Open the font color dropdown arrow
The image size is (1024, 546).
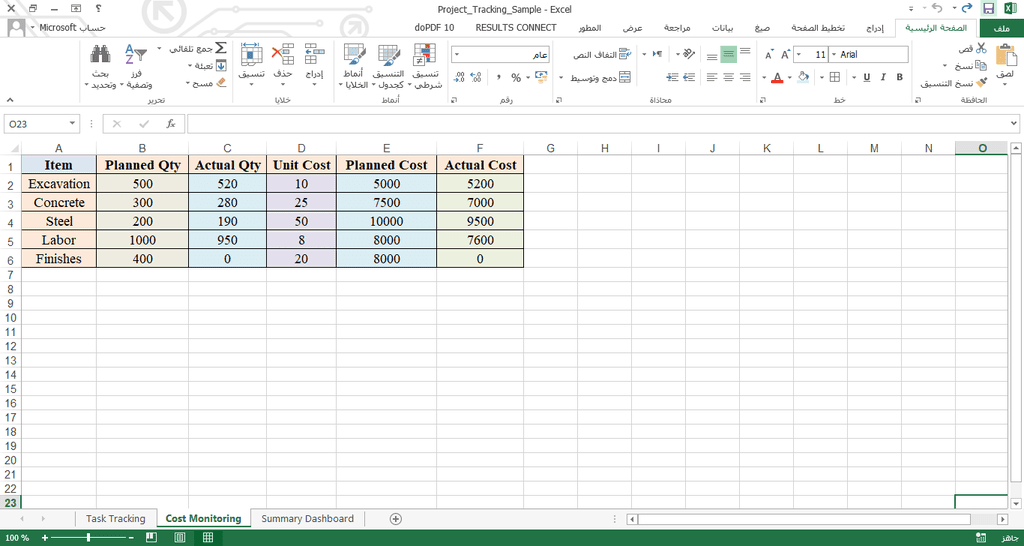click(764, 77)
